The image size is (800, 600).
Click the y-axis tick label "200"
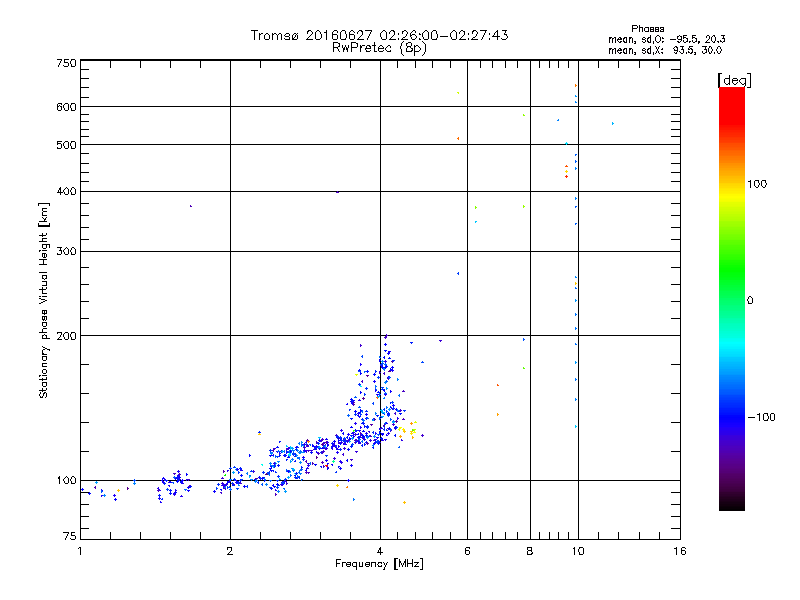click(67, 336)
